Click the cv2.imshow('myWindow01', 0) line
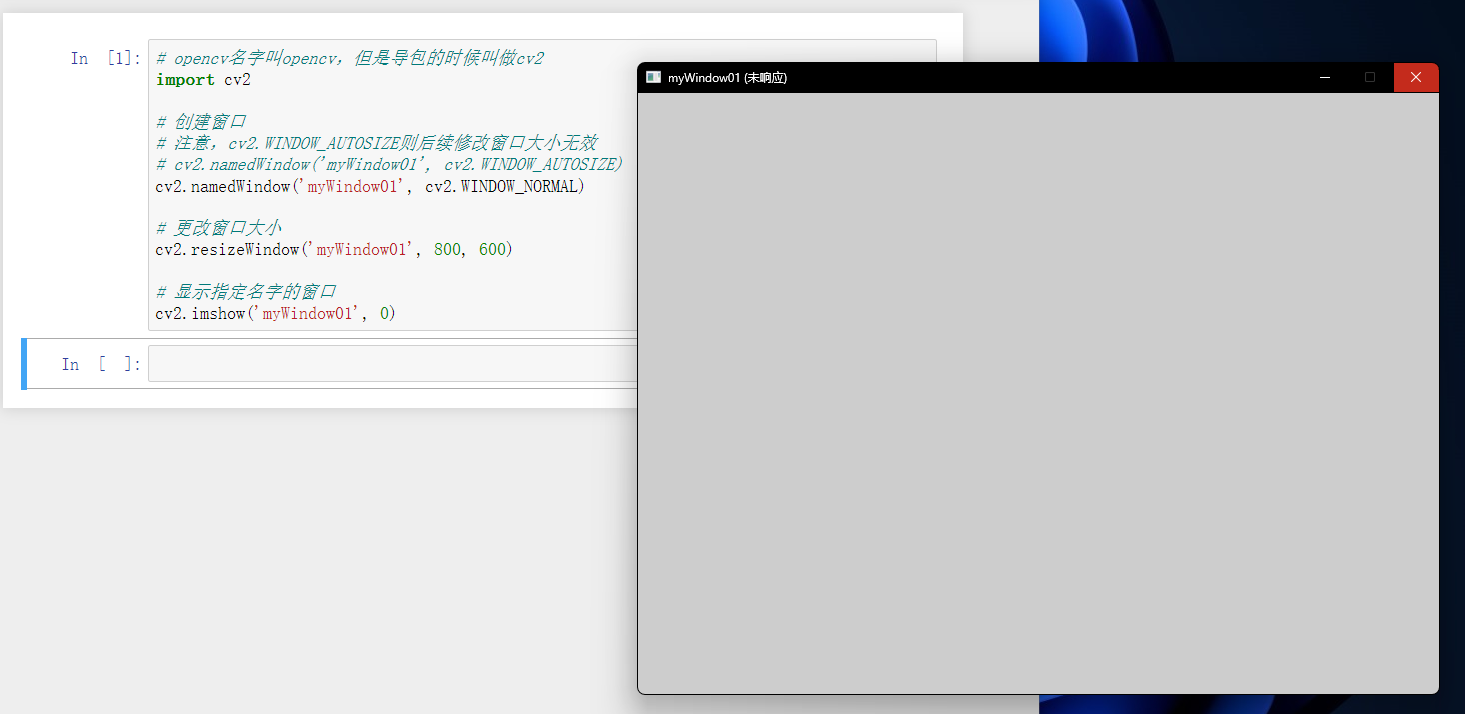The image size is (1465, 714). [276, 314]
